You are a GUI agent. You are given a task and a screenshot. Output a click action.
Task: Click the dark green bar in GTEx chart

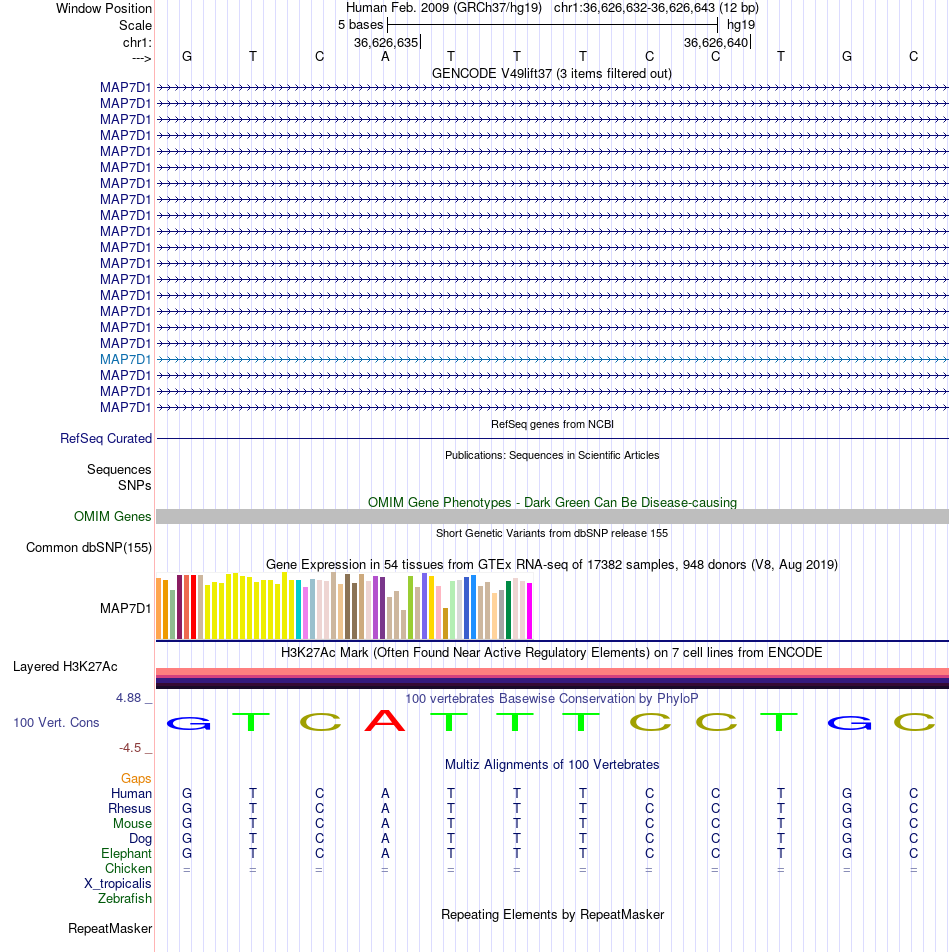pos(509,610)
